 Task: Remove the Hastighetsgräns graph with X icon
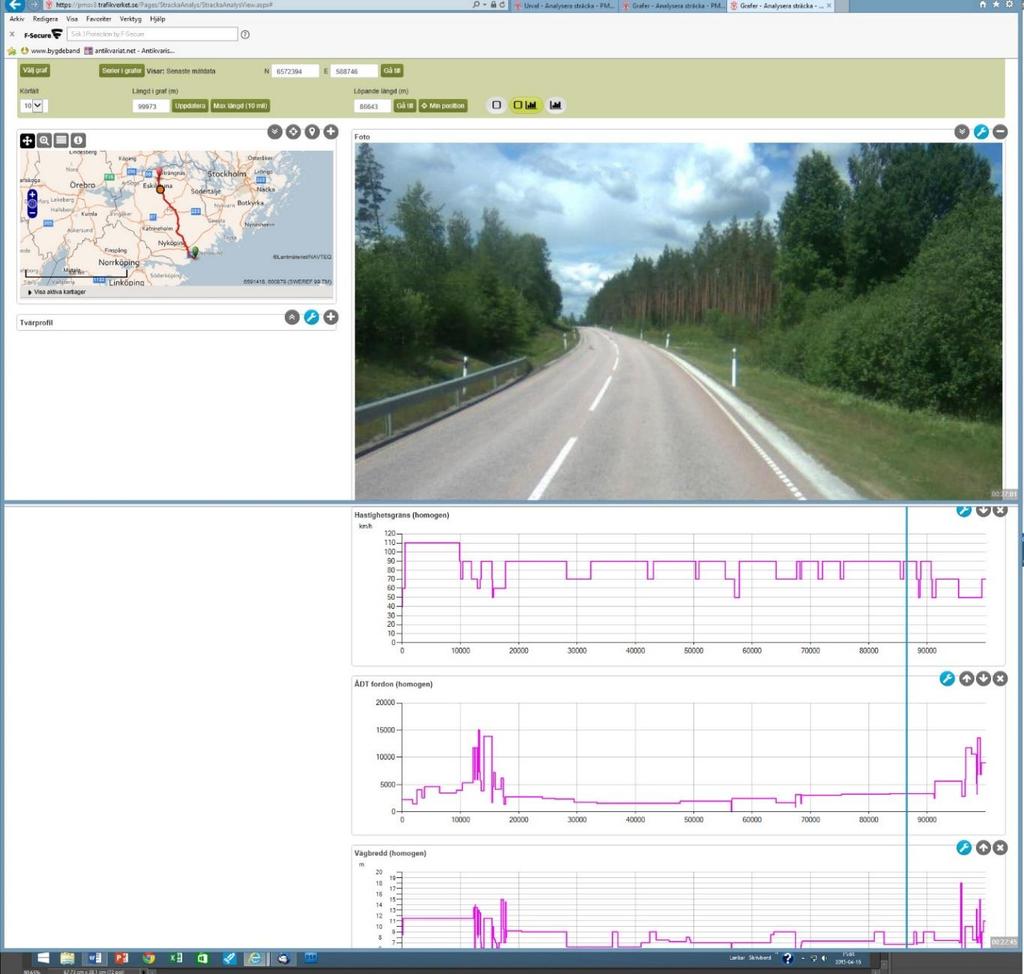tap(1000, 510)
